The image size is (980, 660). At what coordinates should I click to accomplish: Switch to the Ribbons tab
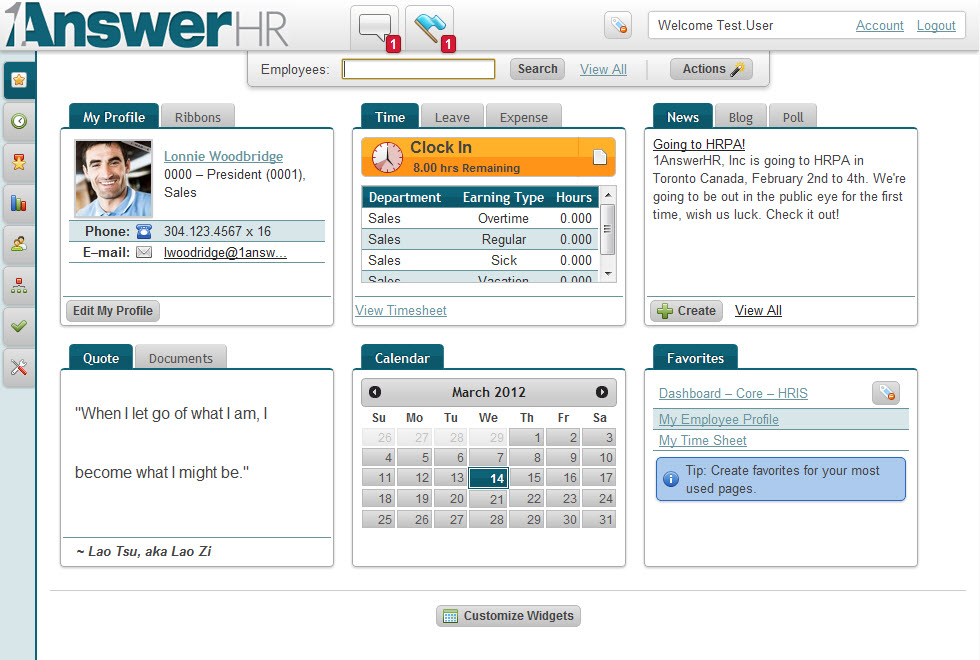pos(198,117)
